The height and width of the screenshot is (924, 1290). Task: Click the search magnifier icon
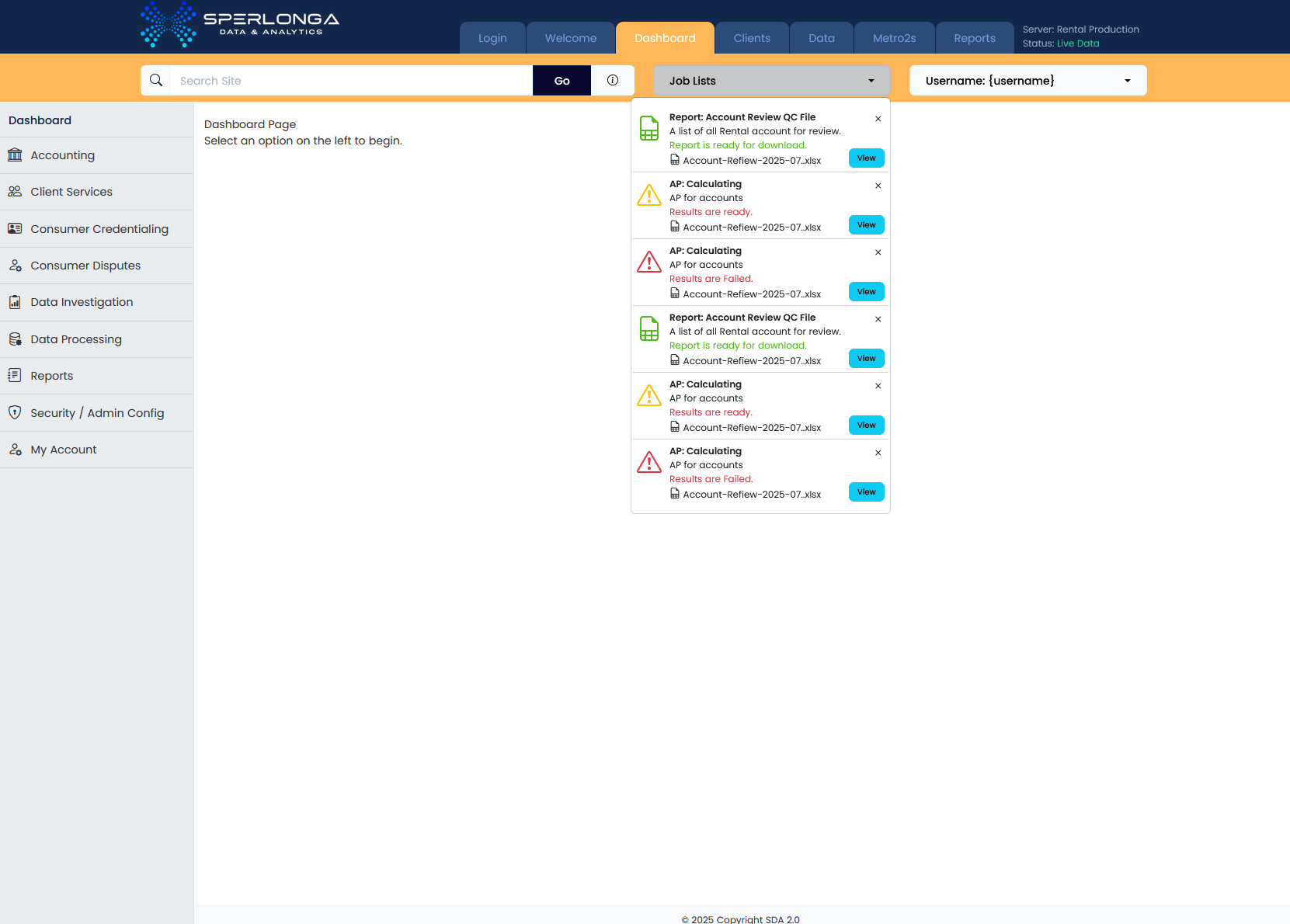tap(156, 80)
